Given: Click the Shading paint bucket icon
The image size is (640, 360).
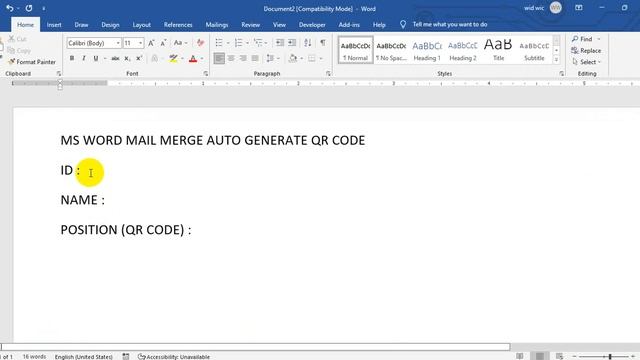Looking at the screenshot, I should coord(293,59).
